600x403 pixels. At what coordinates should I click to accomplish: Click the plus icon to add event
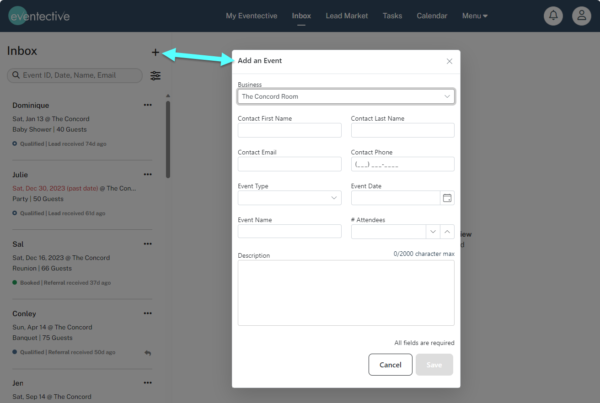[x=155, y=52]
